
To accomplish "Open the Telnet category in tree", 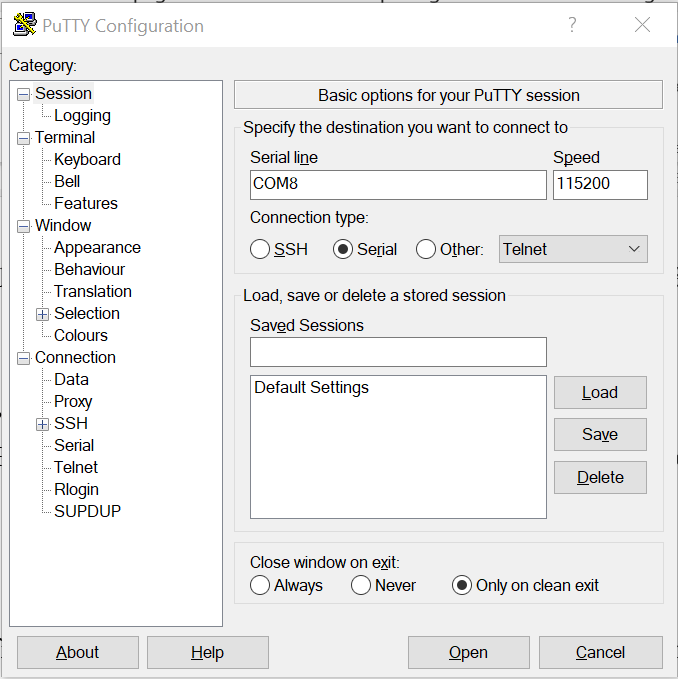I will 76,468.
